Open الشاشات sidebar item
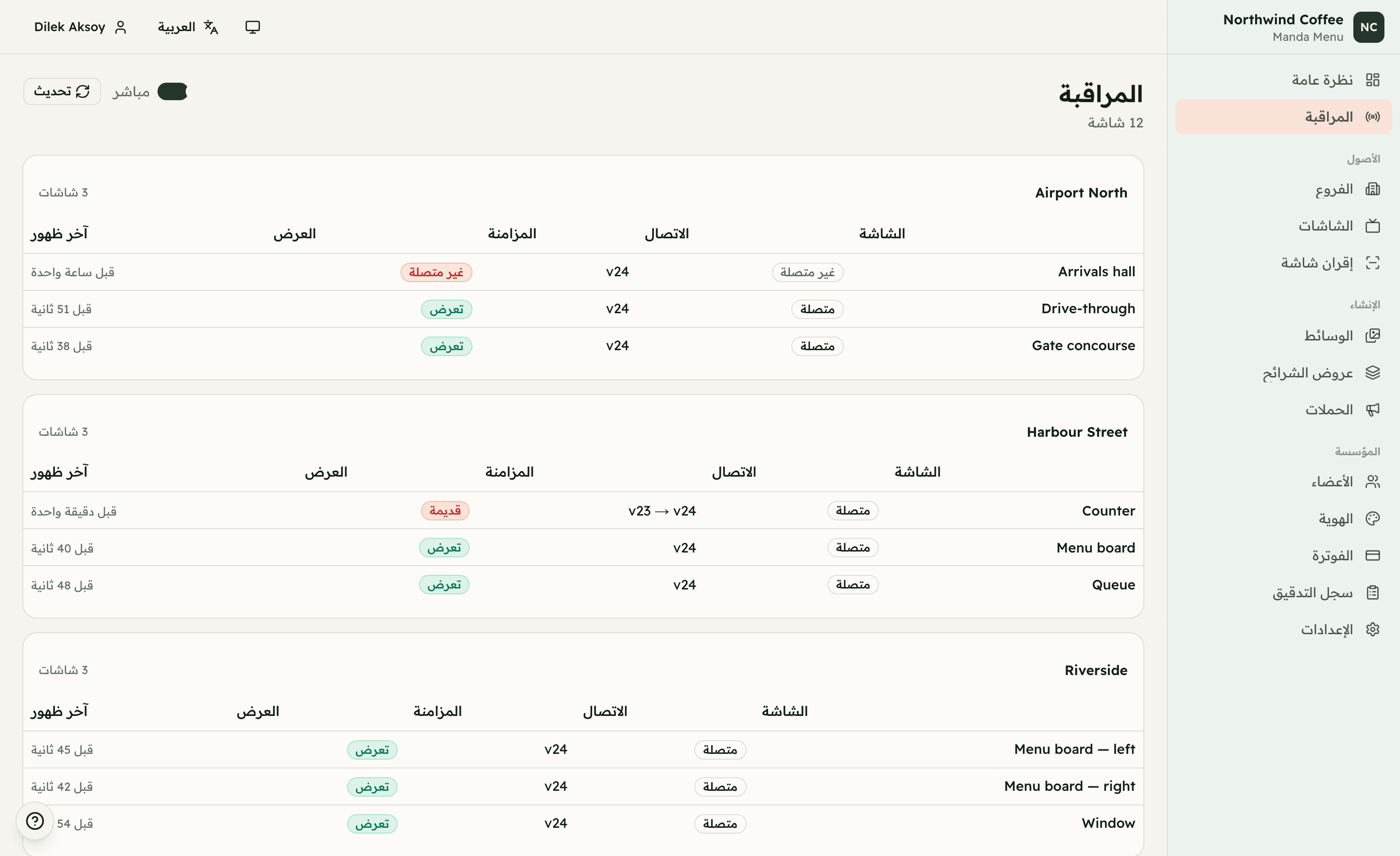1400x856 pixels. click(1283, 226)
